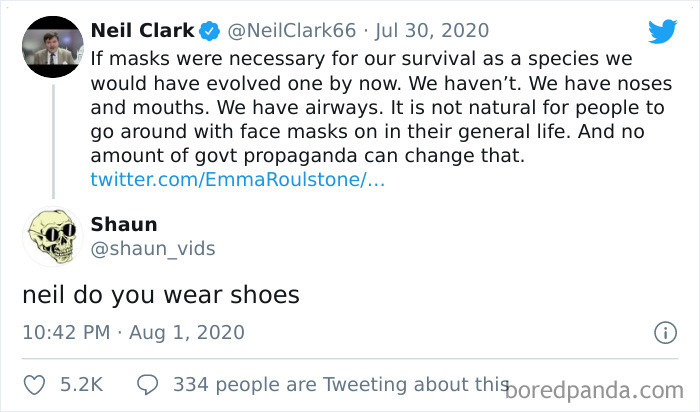Click Neil Clark's blue verified badge

[208, 31]
